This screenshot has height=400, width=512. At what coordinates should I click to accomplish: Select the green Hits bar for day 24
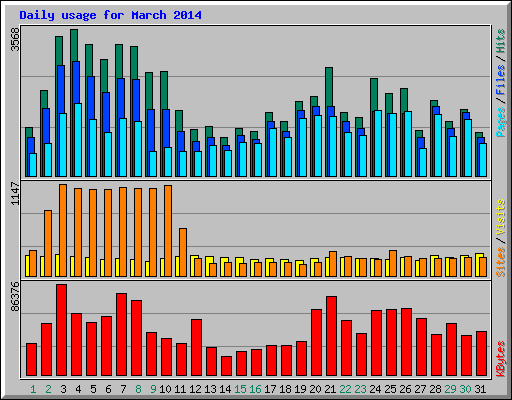pyautogui.click(x=374, y=95)
